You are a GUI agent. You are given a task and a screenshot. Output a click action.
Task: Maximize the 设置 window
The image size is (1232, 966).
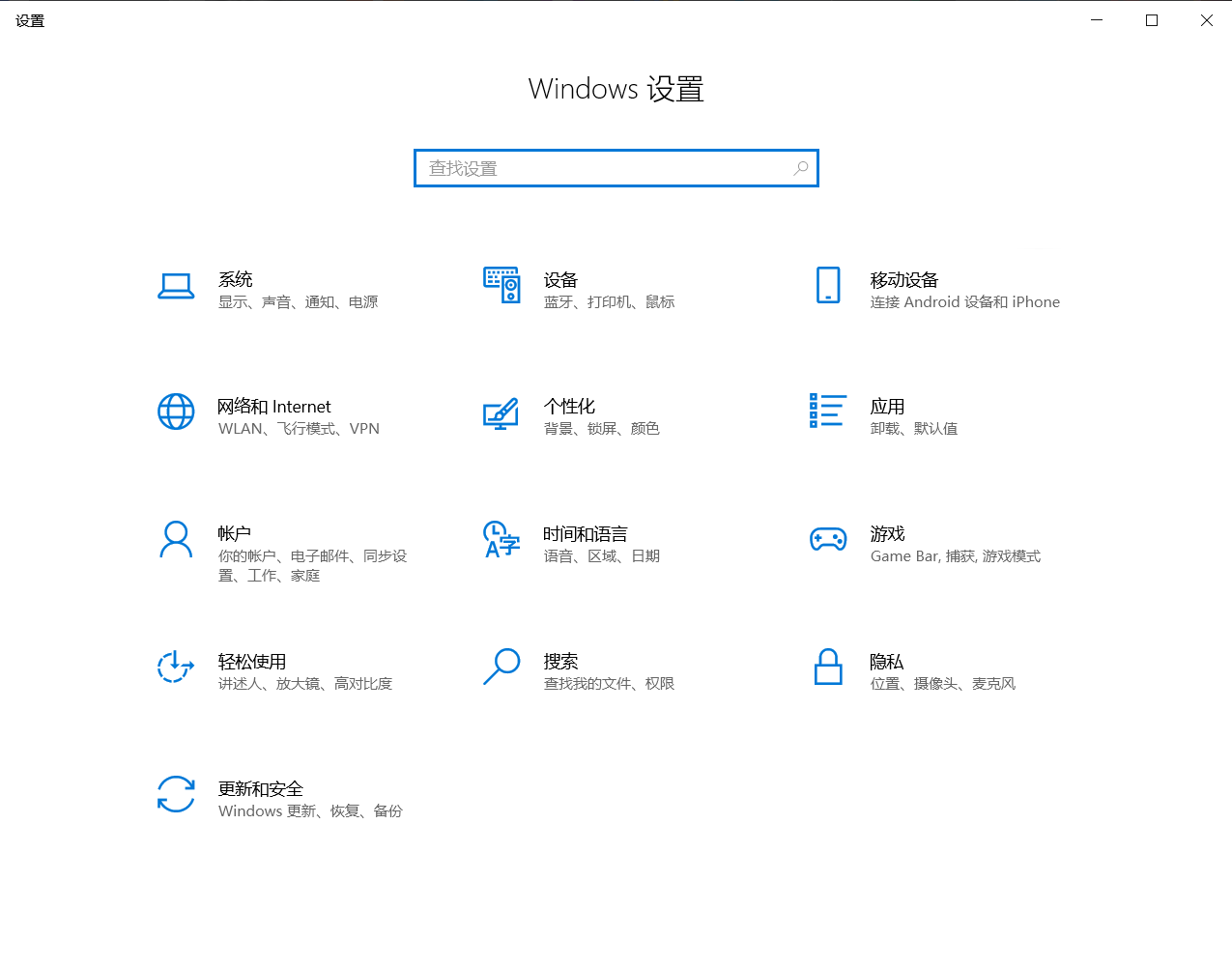pos(1152,20)
